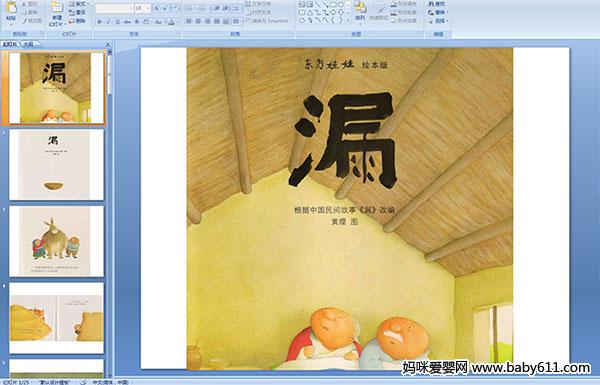This screenshot has height=385, width=600.
Task: Open the font color picker
Action: (x=172, y=22)
